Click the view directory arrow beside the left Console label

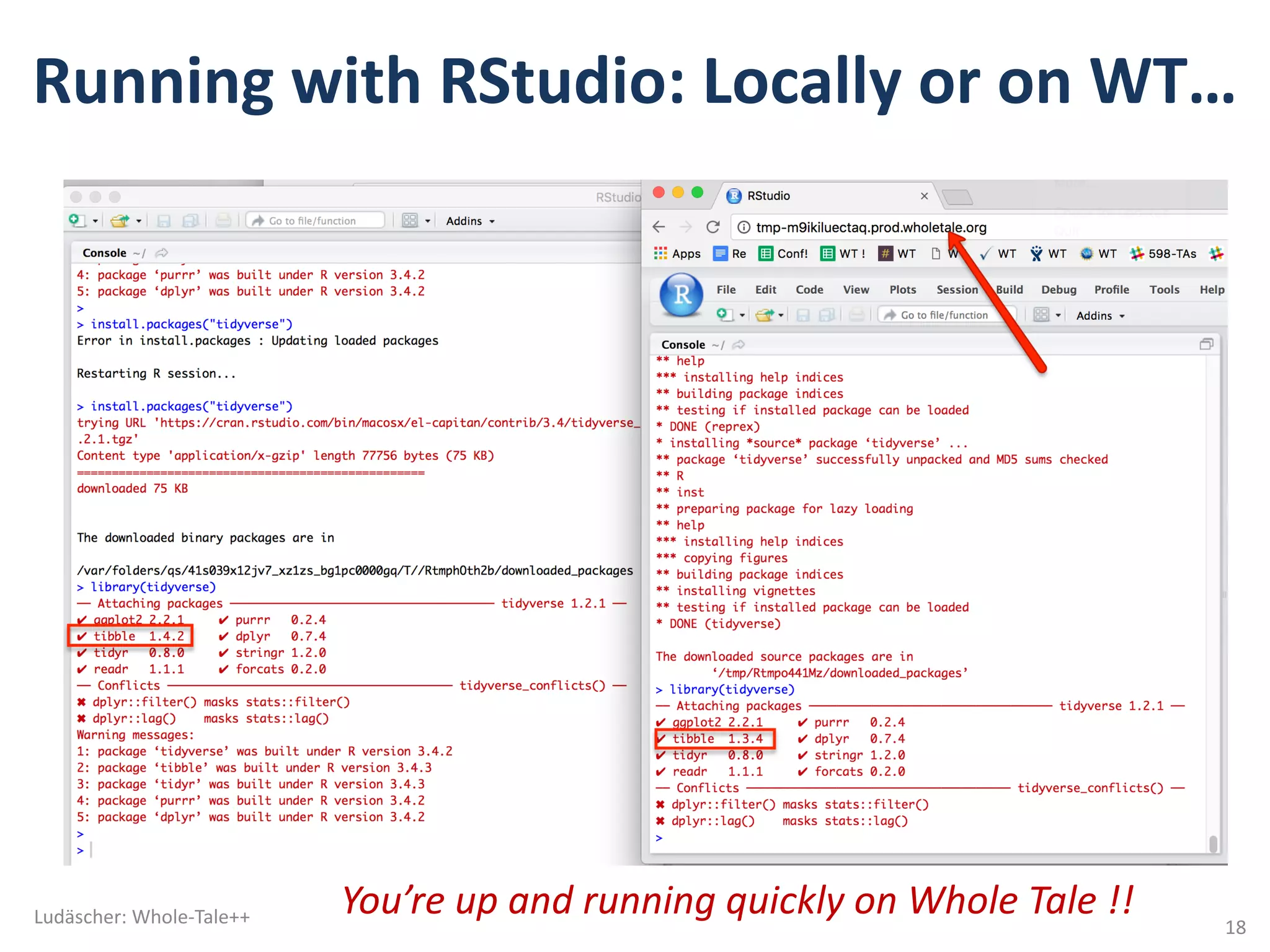click(162, 253)
